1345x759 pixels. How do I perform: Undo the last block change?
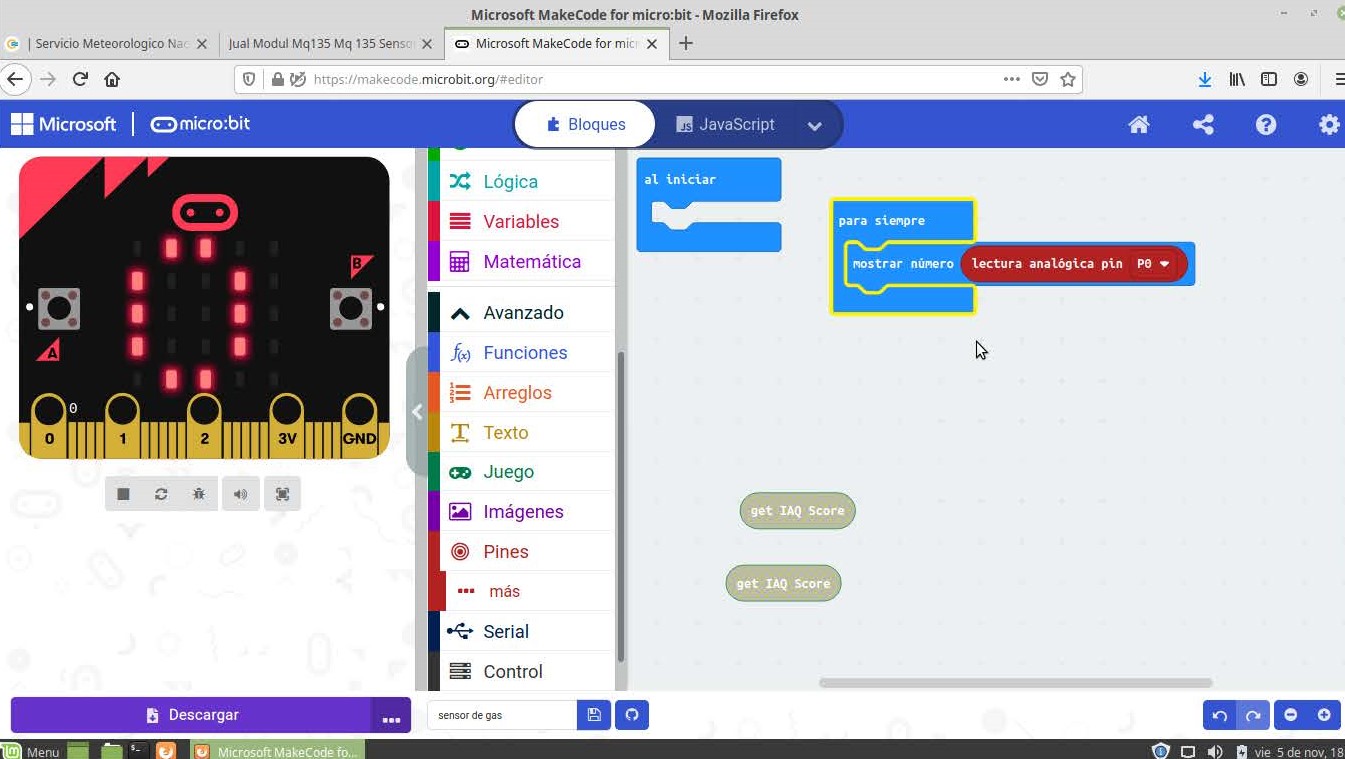[1219, 715]
